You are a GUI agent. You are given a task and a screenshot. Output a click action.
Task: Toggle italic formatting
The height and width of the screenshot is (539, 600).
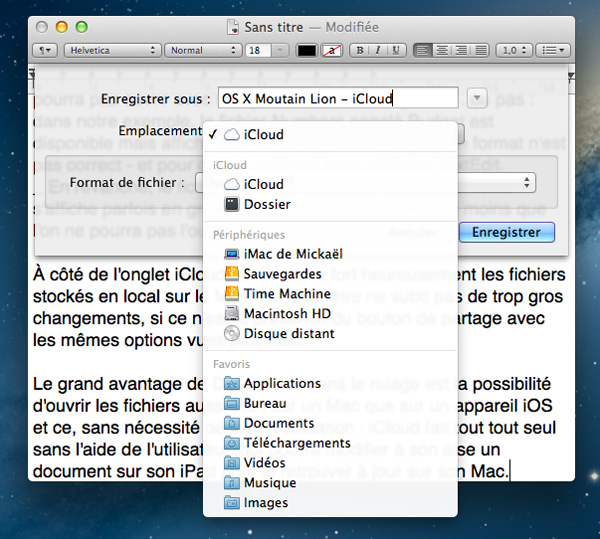(x=378, y=50)
